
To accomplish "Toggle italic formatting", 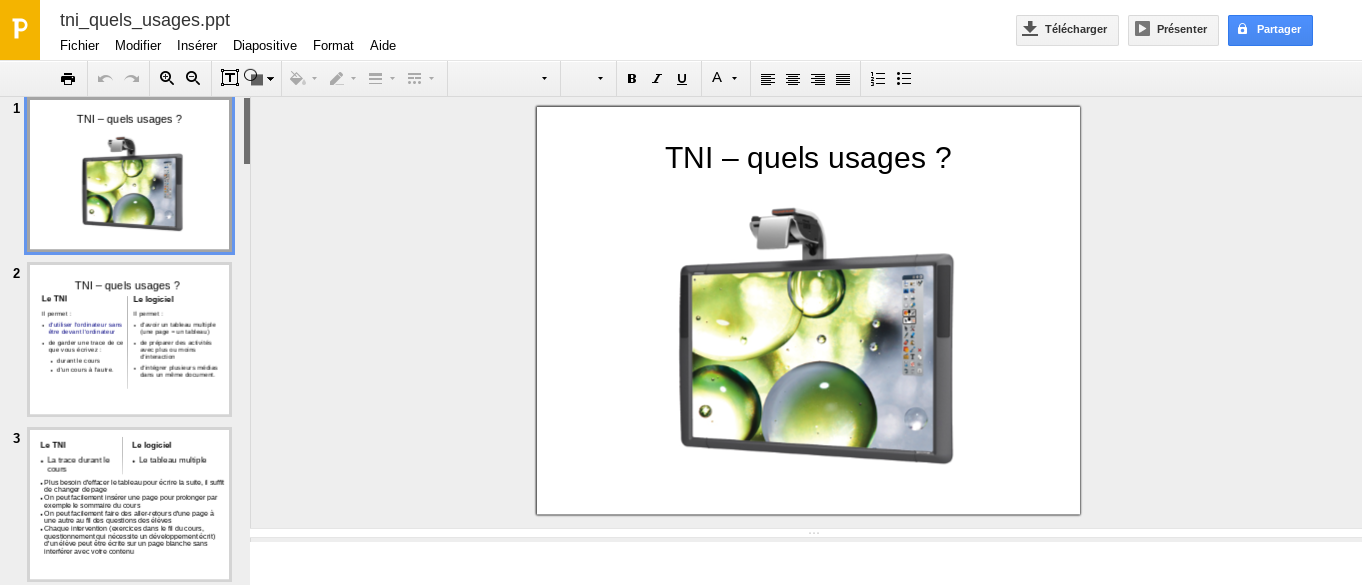I will point(657,79).
